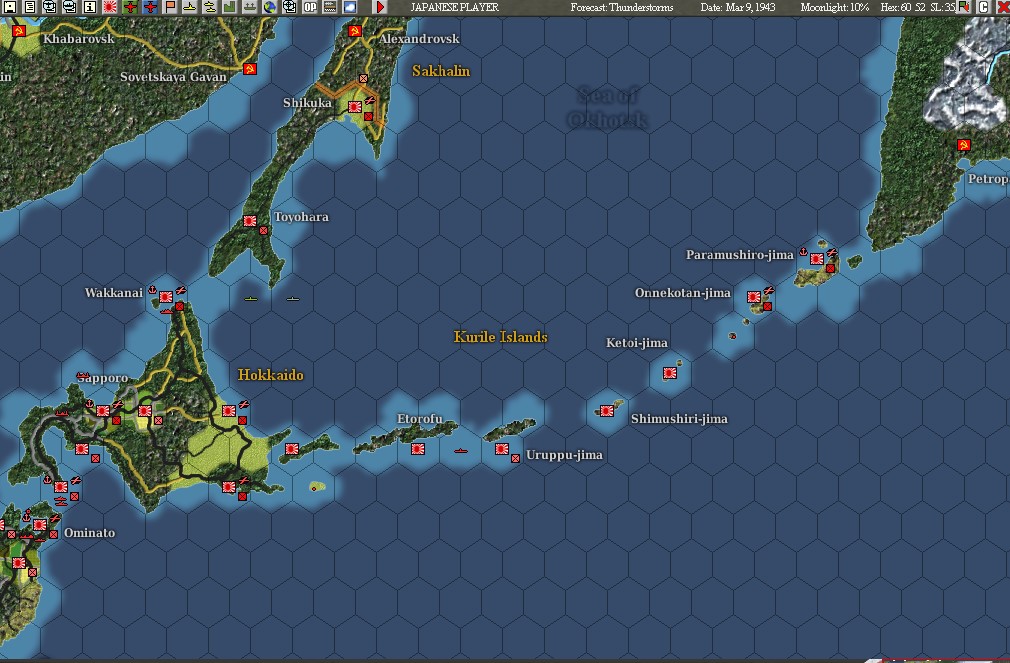The image size is (1010, 663).
Task: Click the film strip replay icon
Action: [x=330, y=7]
